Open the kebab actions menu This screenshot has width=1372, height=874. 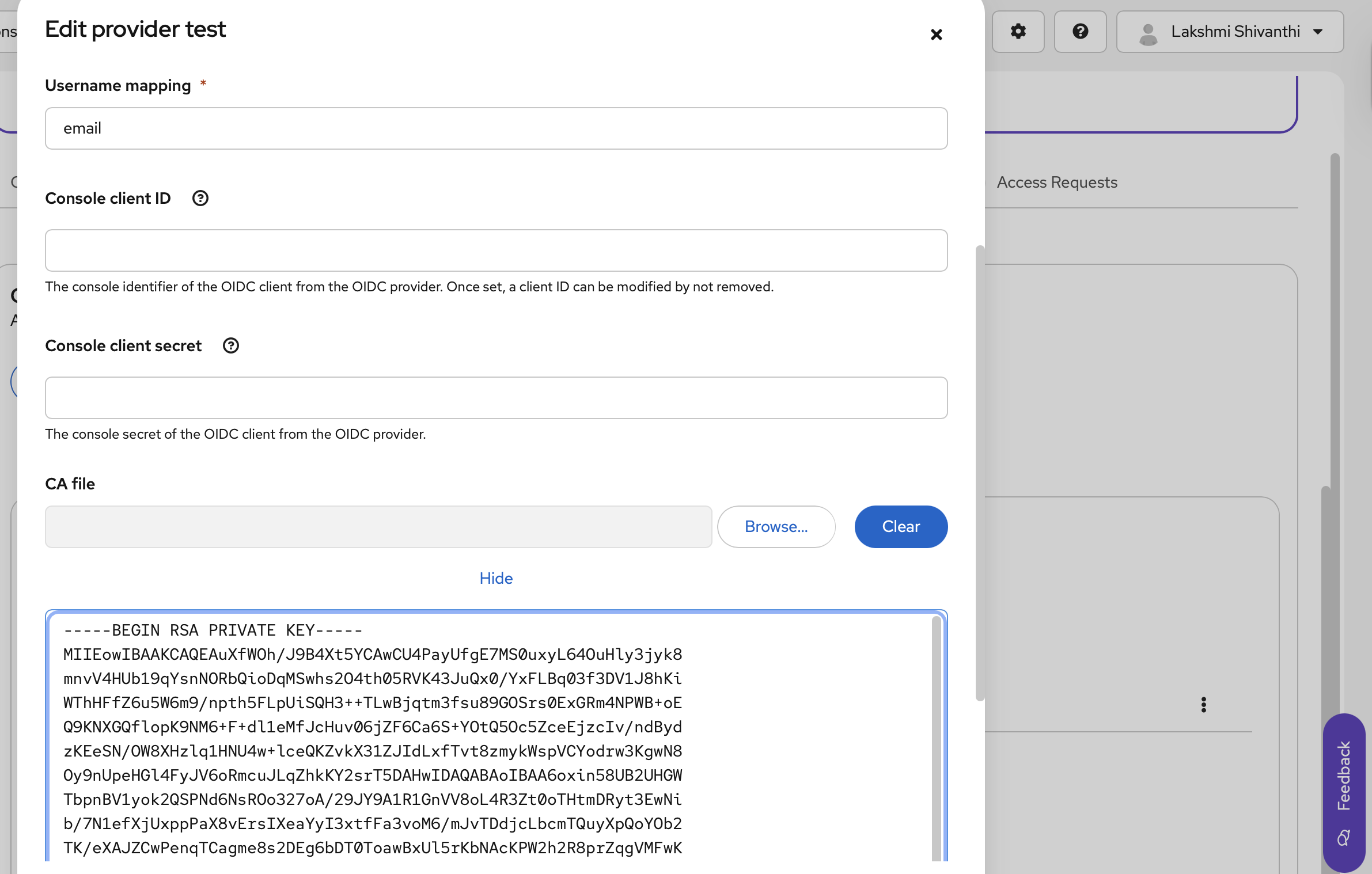click(x=1203, y=705)
